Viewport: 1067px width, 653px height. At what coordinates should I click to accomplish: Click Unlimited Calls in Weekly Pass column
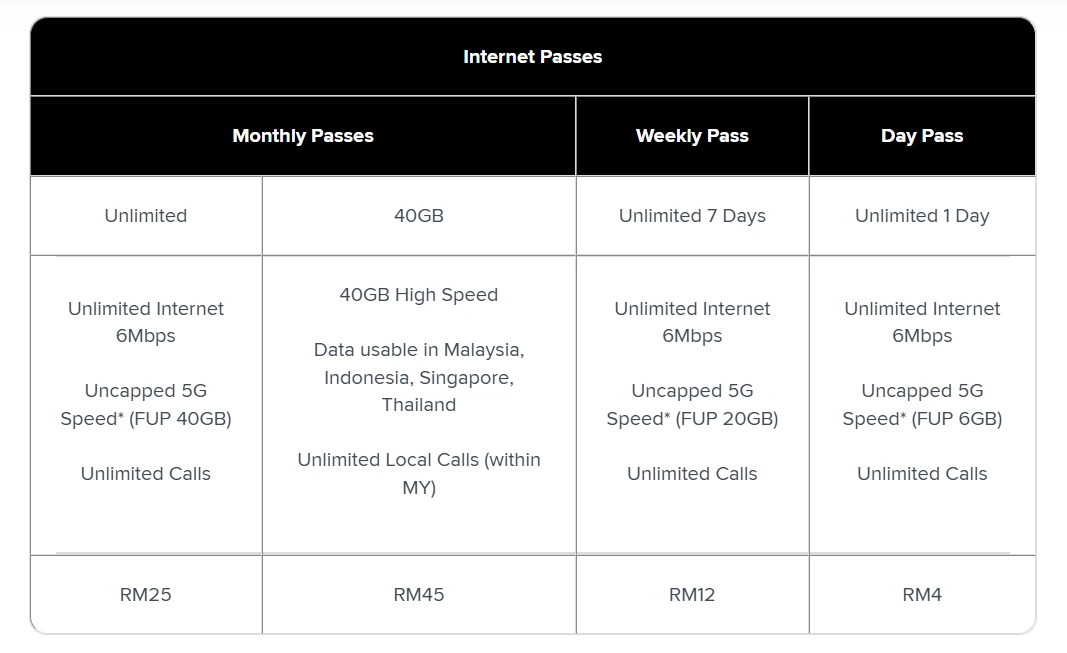[692, 473]
